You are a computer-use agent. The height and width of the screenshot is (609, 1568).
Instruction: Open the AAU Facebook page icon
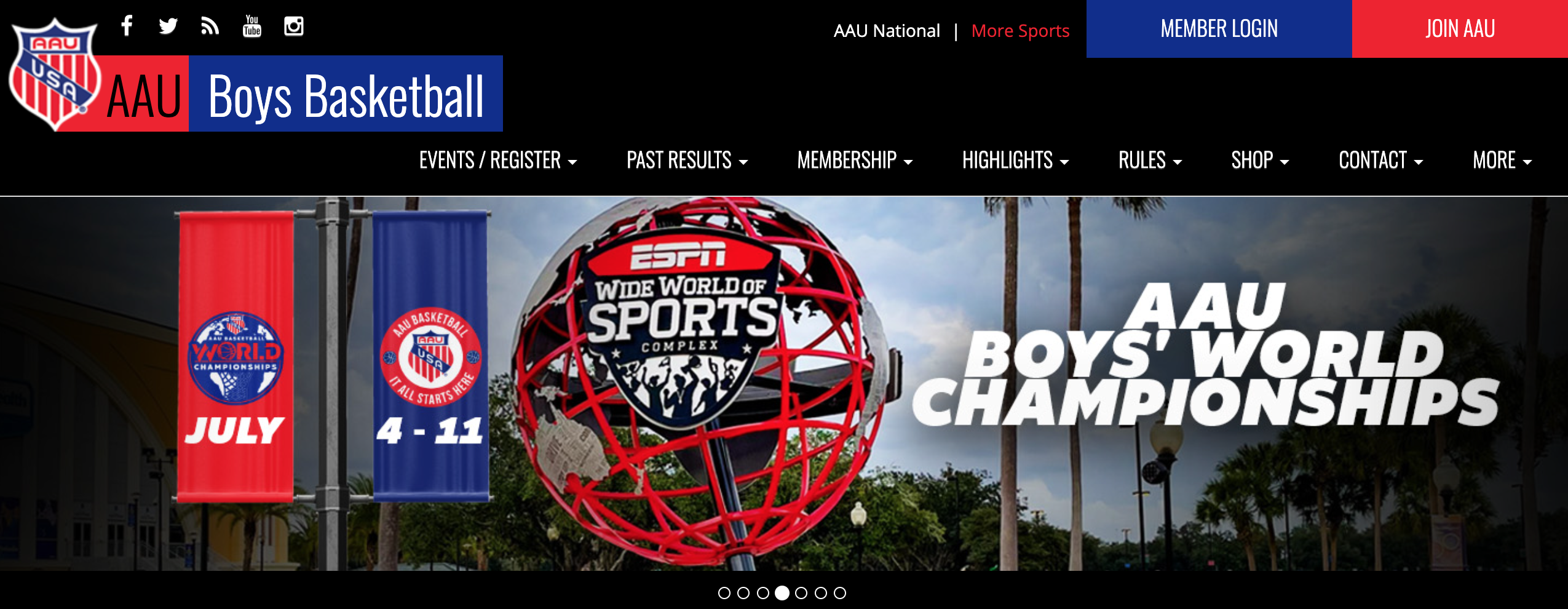(x=127, y=26)
